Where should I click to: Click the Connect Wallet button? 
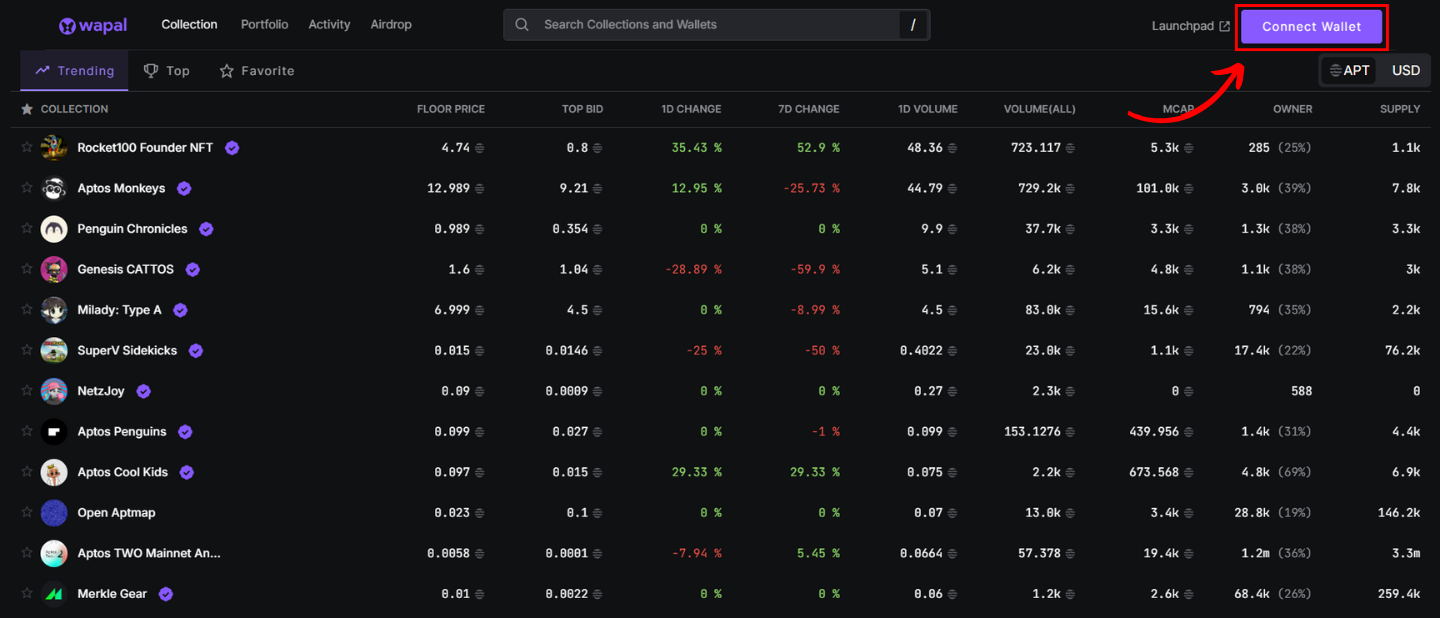click(x=1311, y=27)
